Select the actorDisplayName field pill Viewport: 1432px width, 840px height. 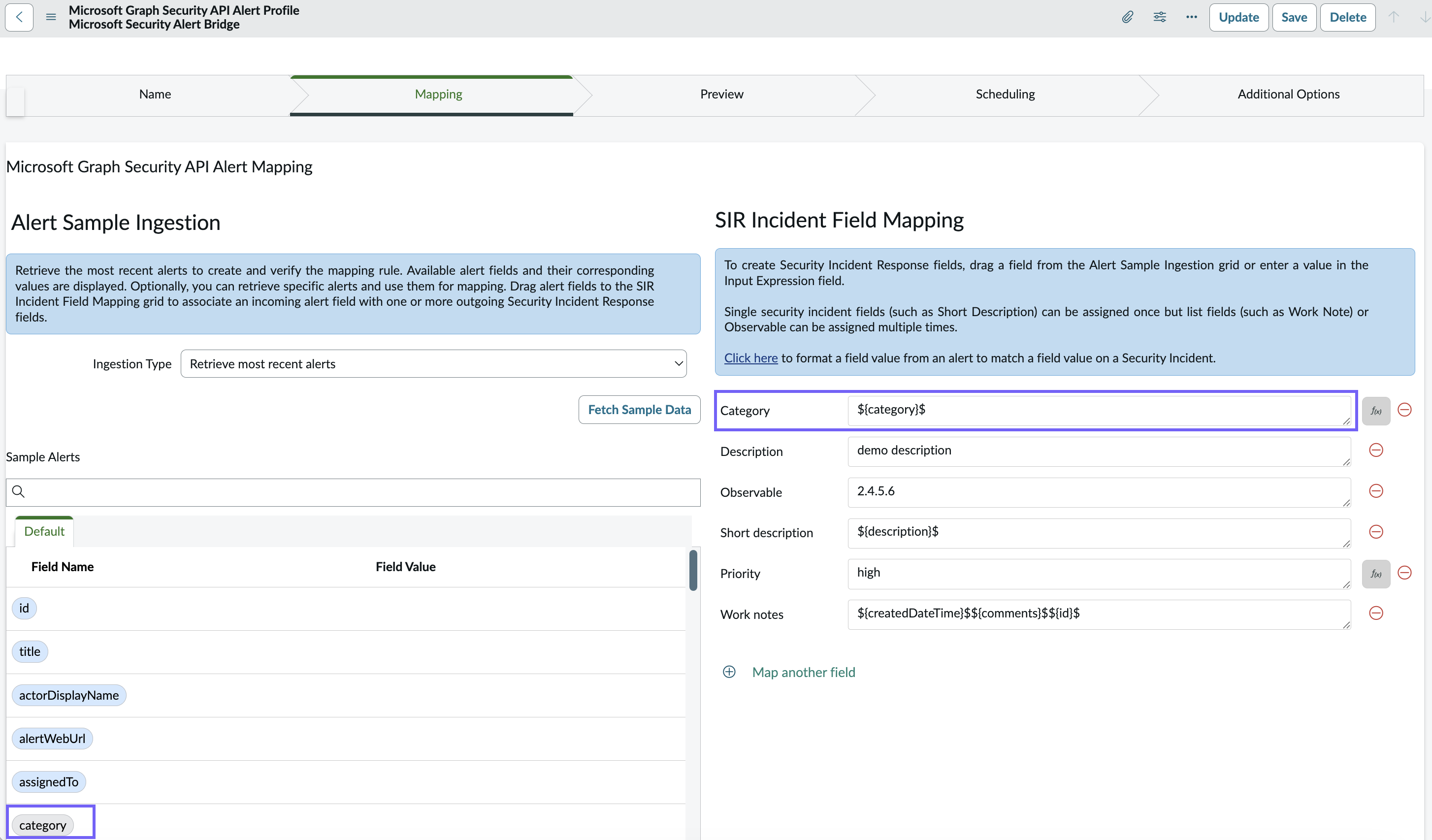(x=69, y=695)
